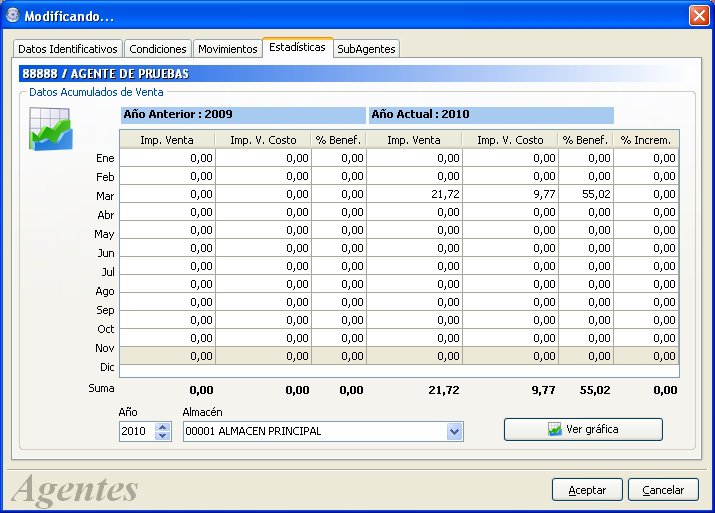The image size is (715, 513).
Task: Click the chart icon on Ver gráfica button
Action: coord(554,429)
